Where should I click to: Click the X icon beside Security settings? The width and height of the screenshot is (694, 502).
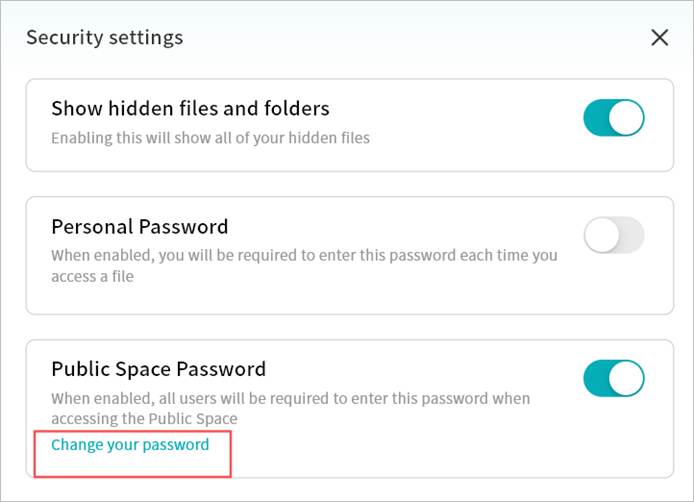(659, 38)
